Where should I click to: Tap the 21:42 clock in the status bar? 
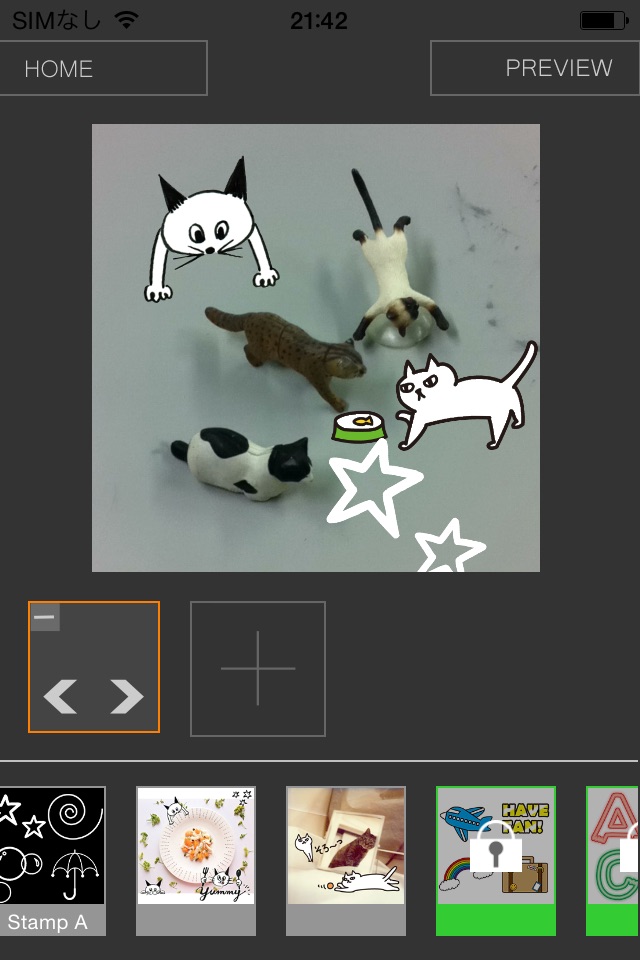[318, 21]
